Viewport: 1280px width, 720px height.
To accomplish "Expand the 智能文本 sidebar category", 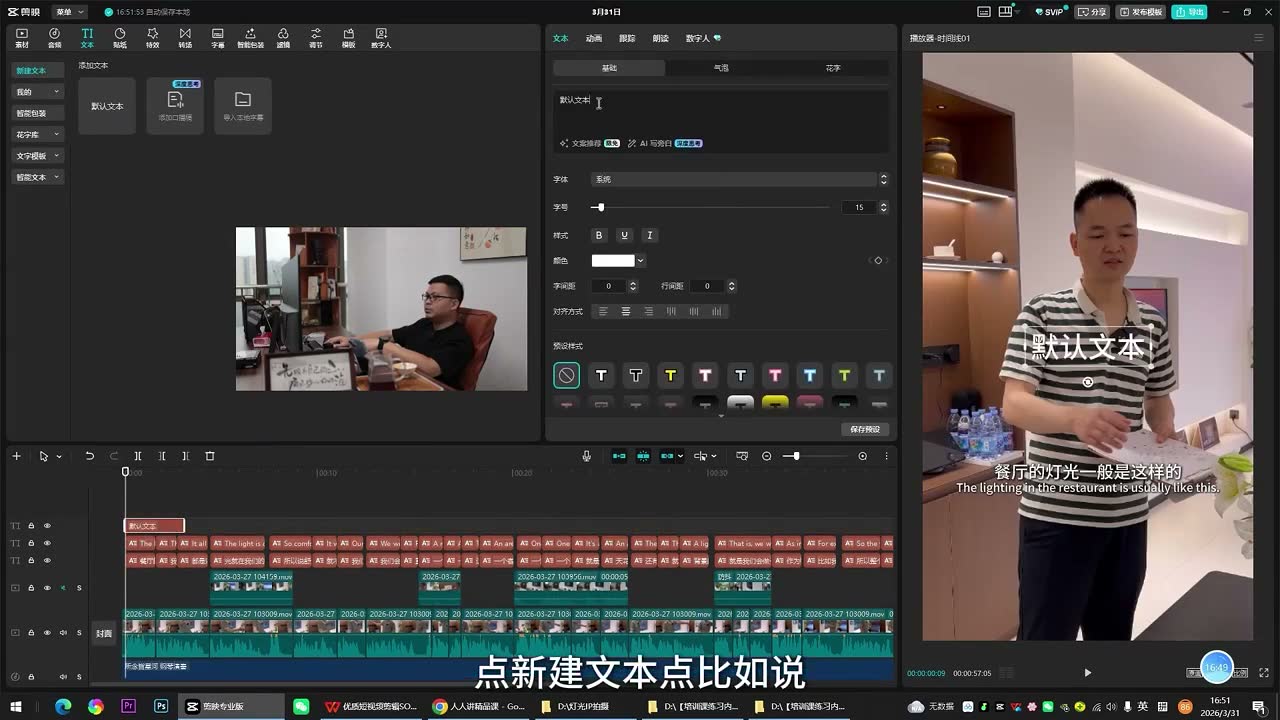I will (x=38, y=177).
